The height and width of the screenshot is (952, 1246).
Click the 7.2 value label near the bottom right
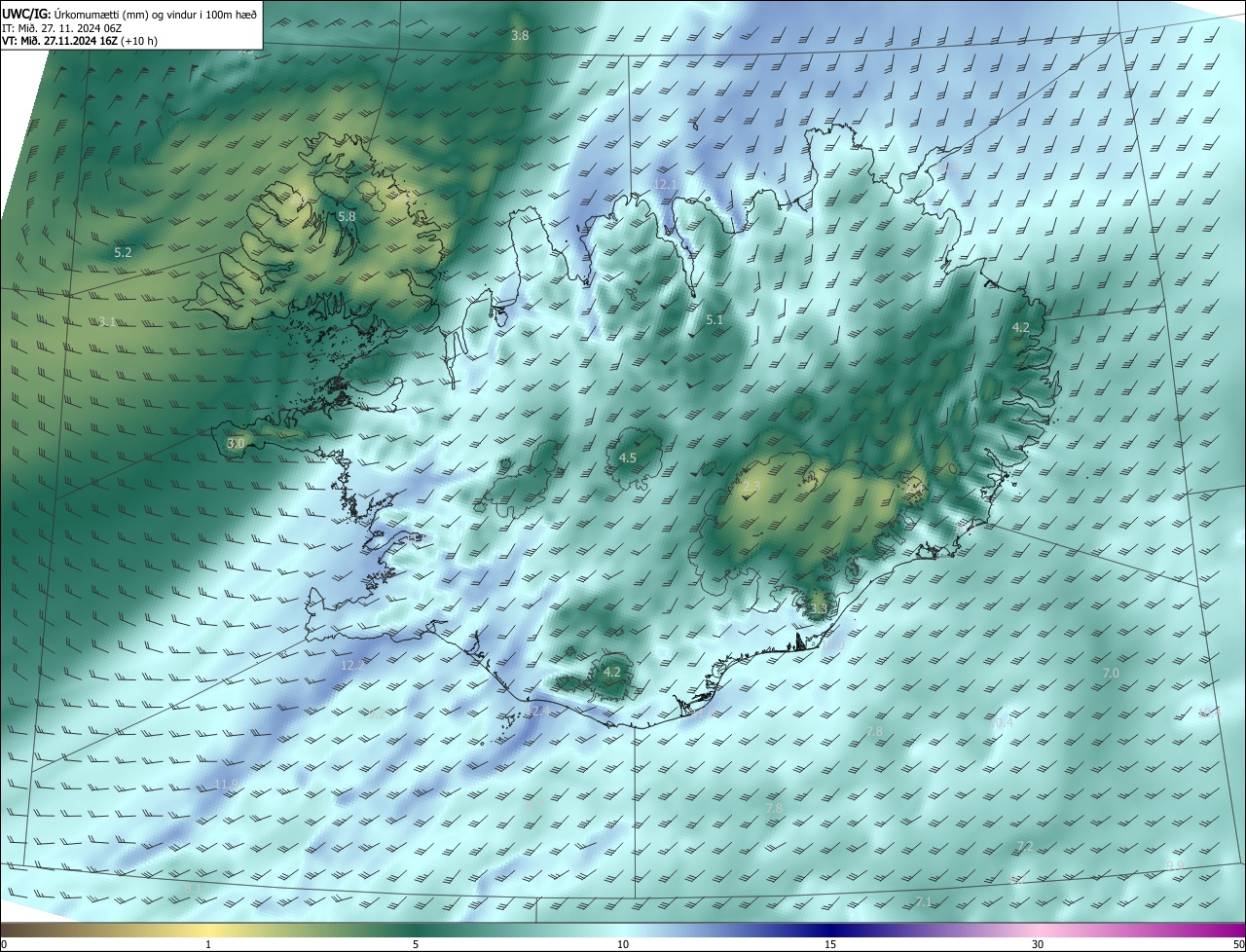[1025, 846]
